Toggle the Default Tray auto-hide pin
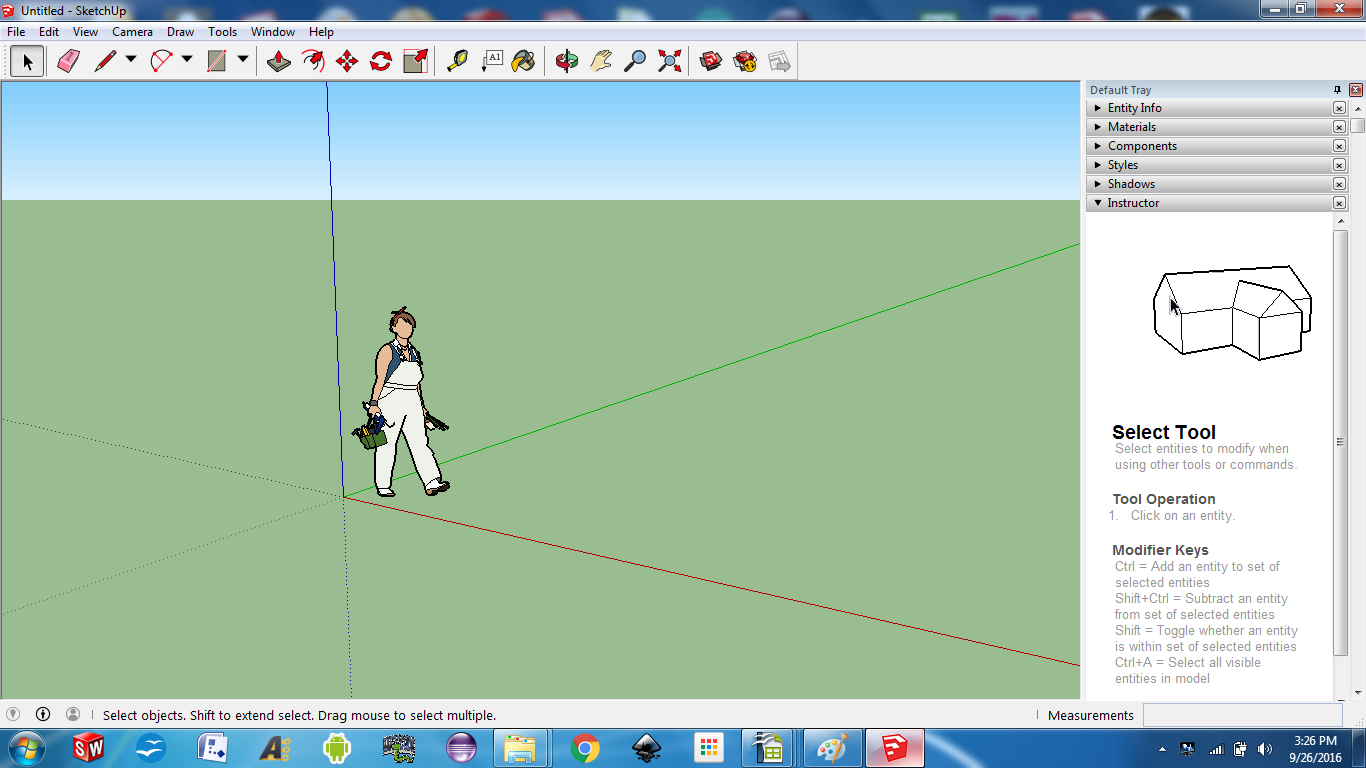The image size is (1366, 768). pos(1338,90)
